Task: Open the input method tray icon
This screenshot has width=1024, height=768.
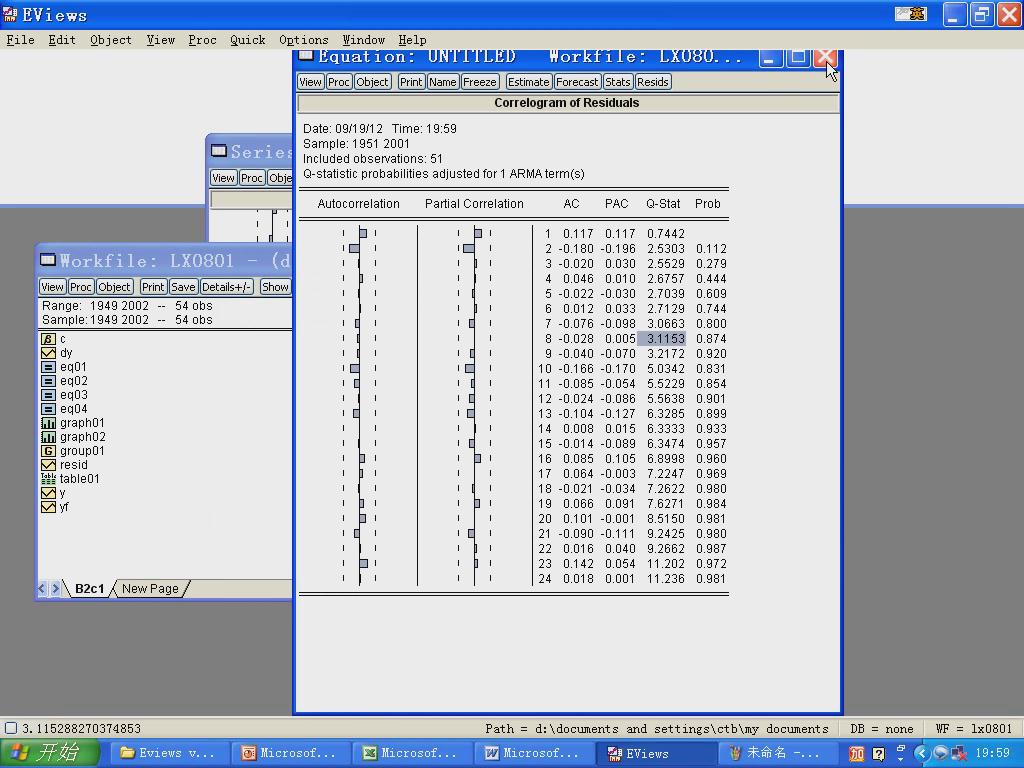Action: pyautogui.click(x=857, y=754)
